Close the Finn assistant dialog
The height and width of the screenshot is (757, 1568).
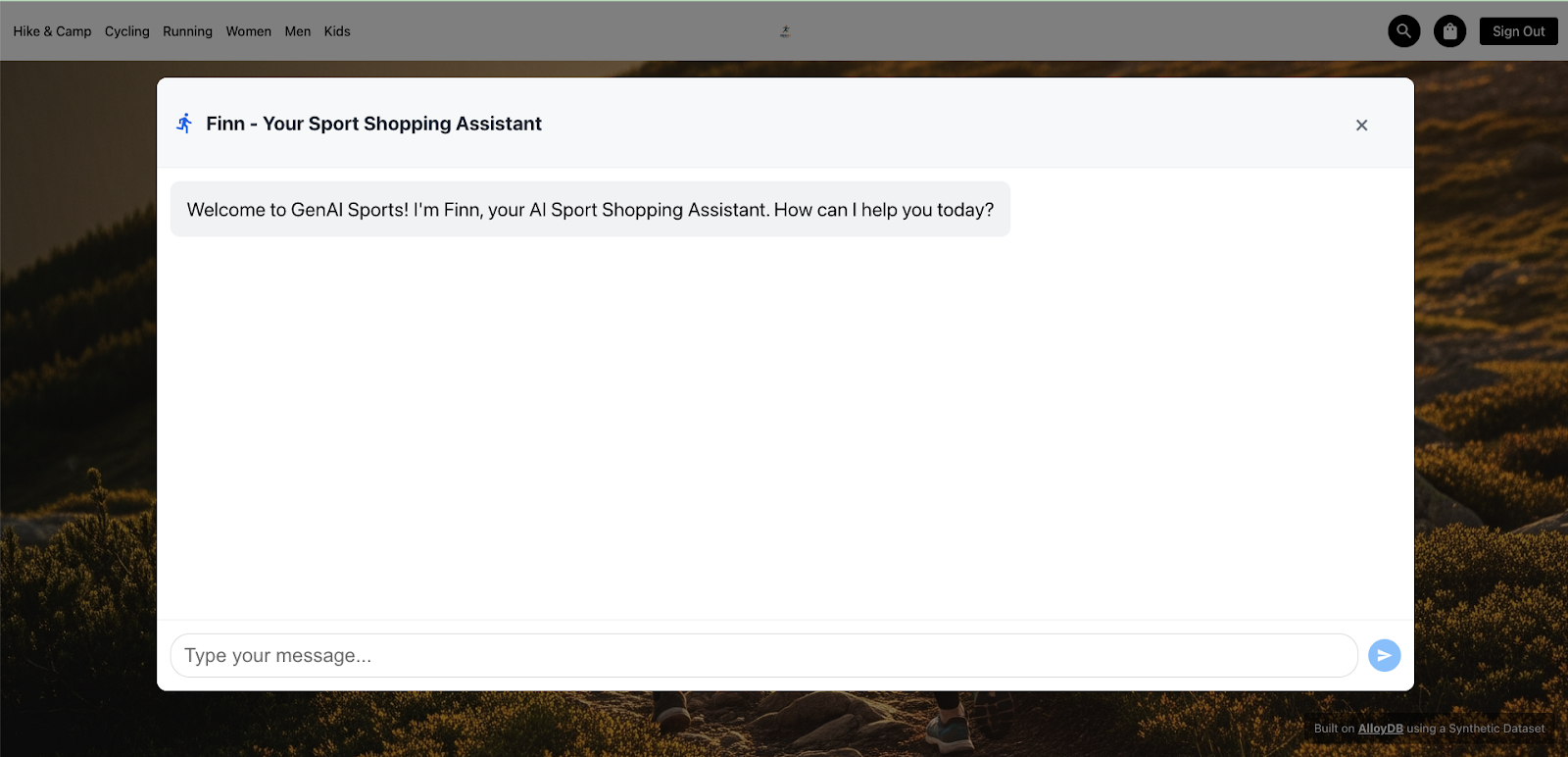tap(1361, 125)
